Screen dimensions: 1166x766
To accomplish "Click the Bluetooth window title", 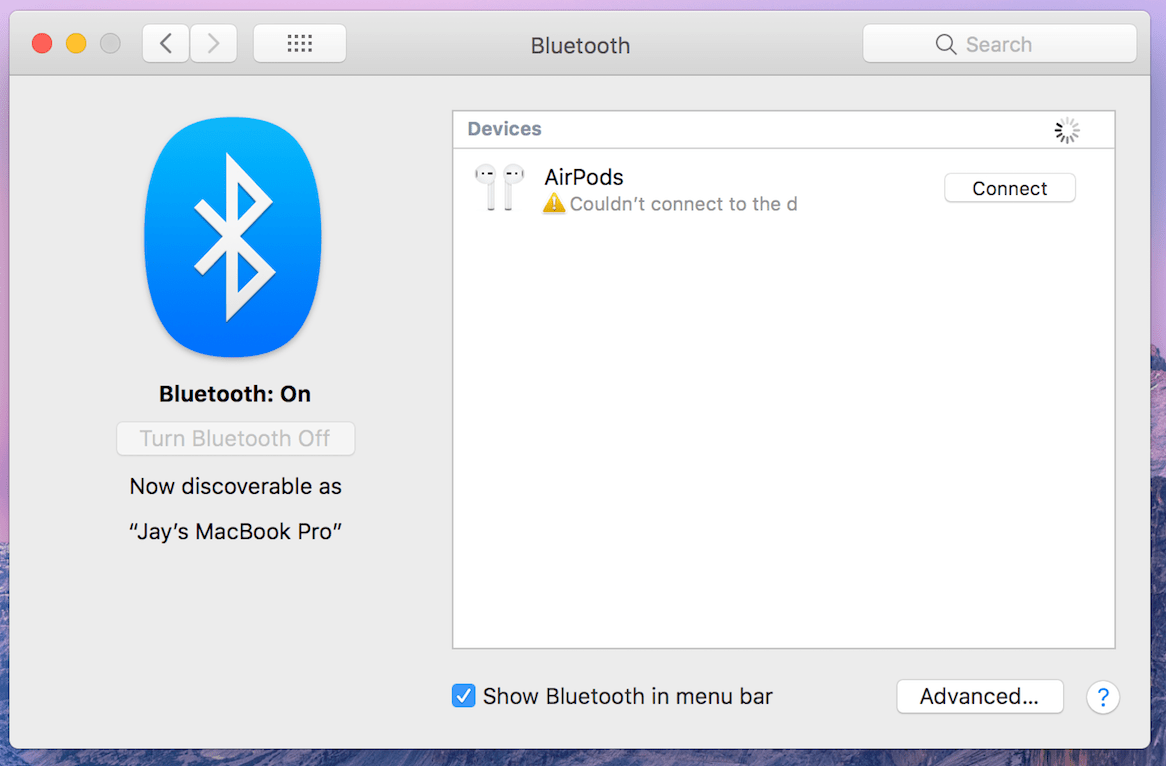I will coord(580,45).
